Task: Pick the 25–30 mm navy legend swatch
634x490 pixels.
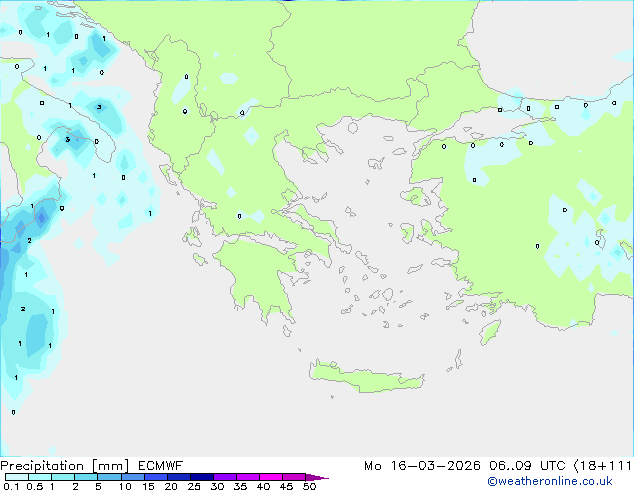Action: click(x=201, y=477)
